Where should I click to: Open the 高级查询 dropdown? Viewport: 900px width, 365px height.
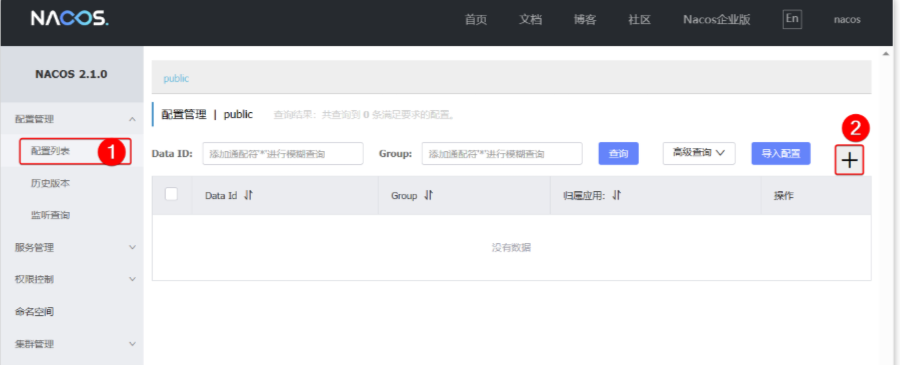click(699, 153)
